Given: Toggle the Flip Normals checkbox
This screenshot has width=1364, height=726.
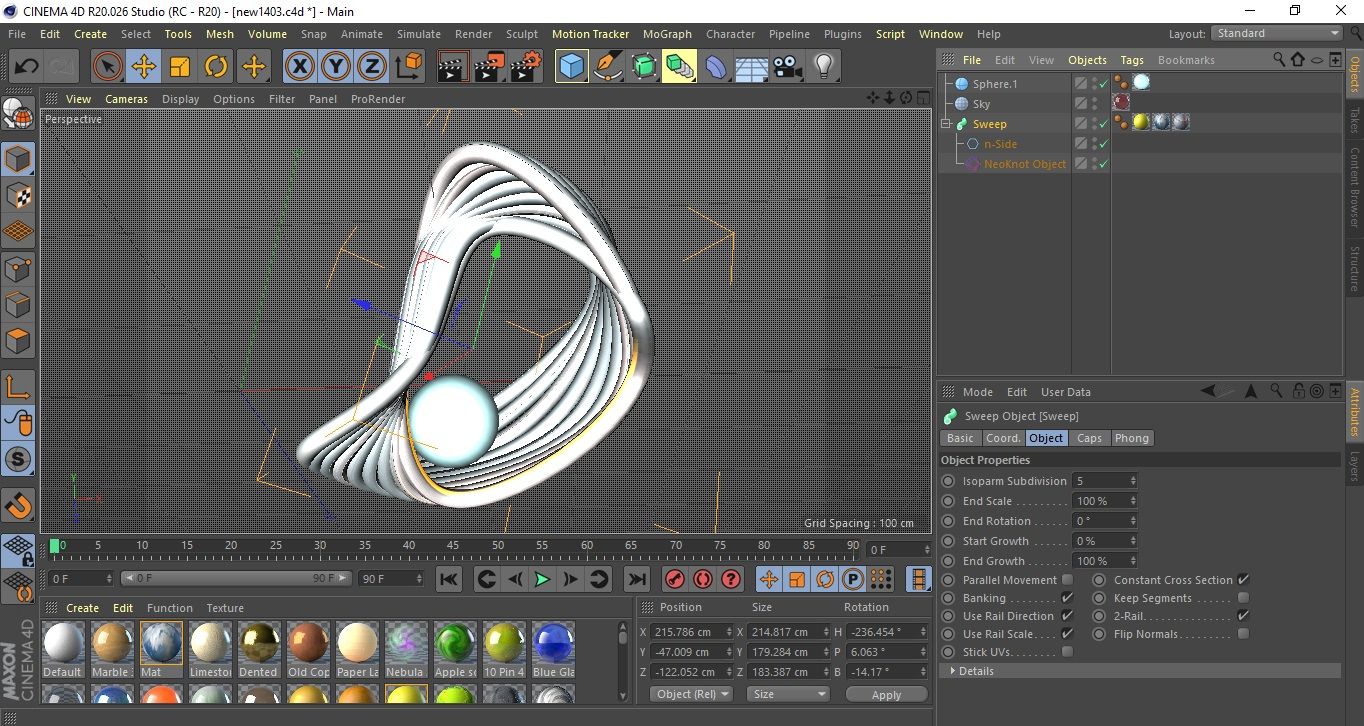Looking at the screenshot, I should tap(1243, 634).
